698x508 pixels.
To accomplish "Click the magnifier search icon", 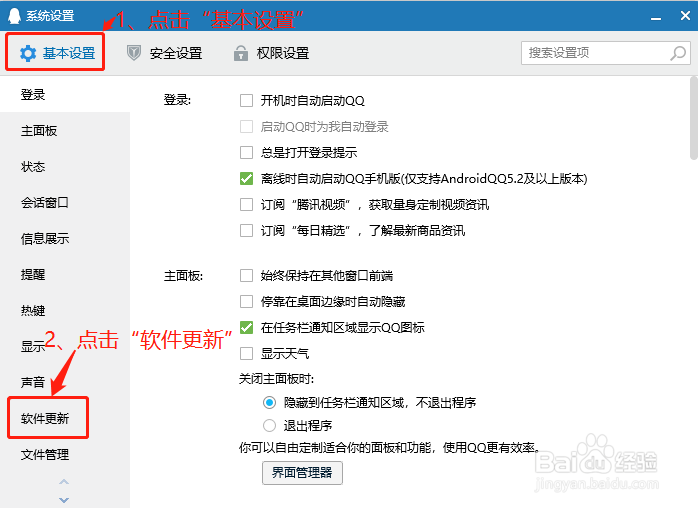I will point(678,53).
